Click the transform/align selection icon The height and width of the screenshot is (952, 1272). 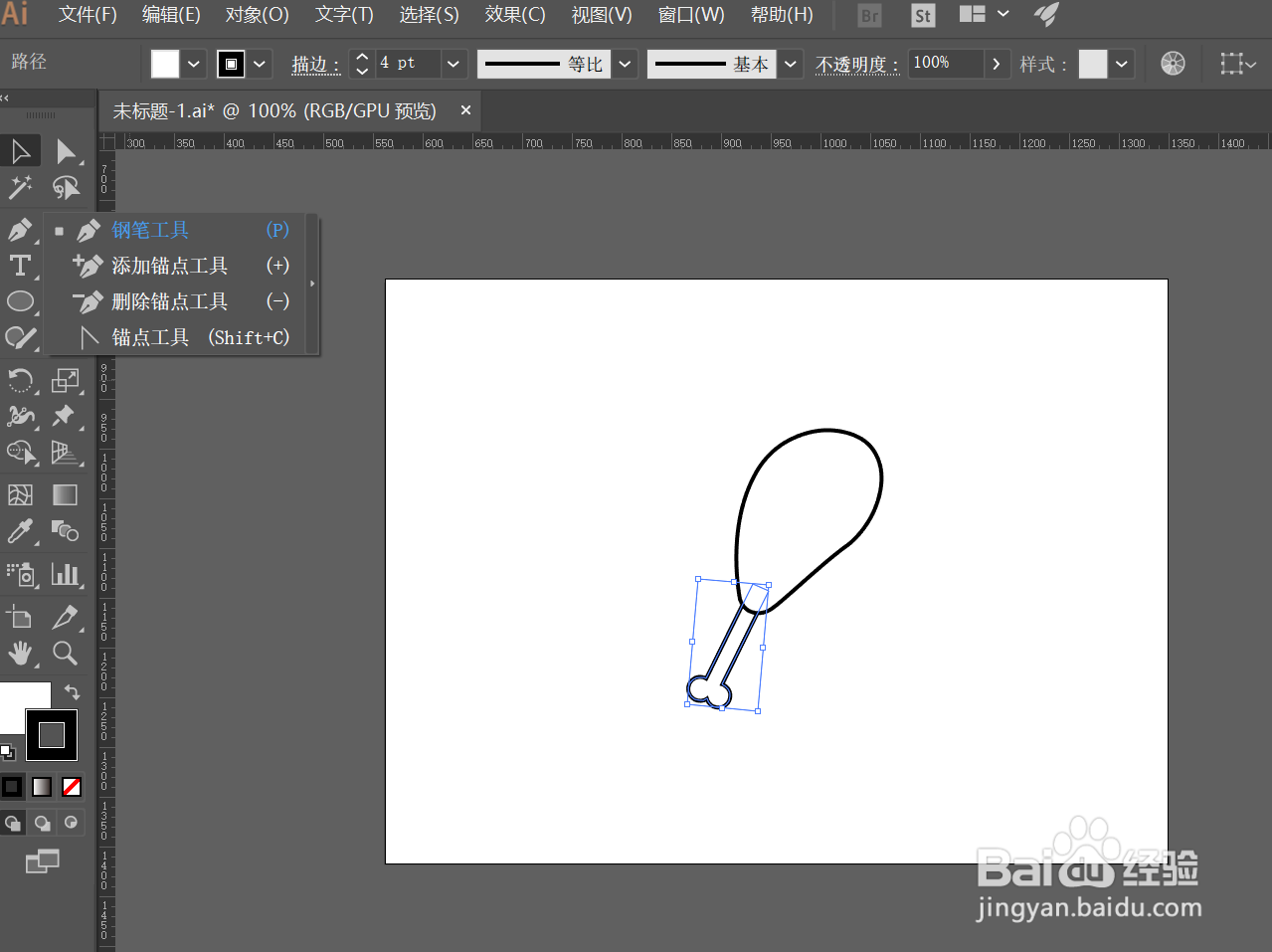tap(1236, 64)
